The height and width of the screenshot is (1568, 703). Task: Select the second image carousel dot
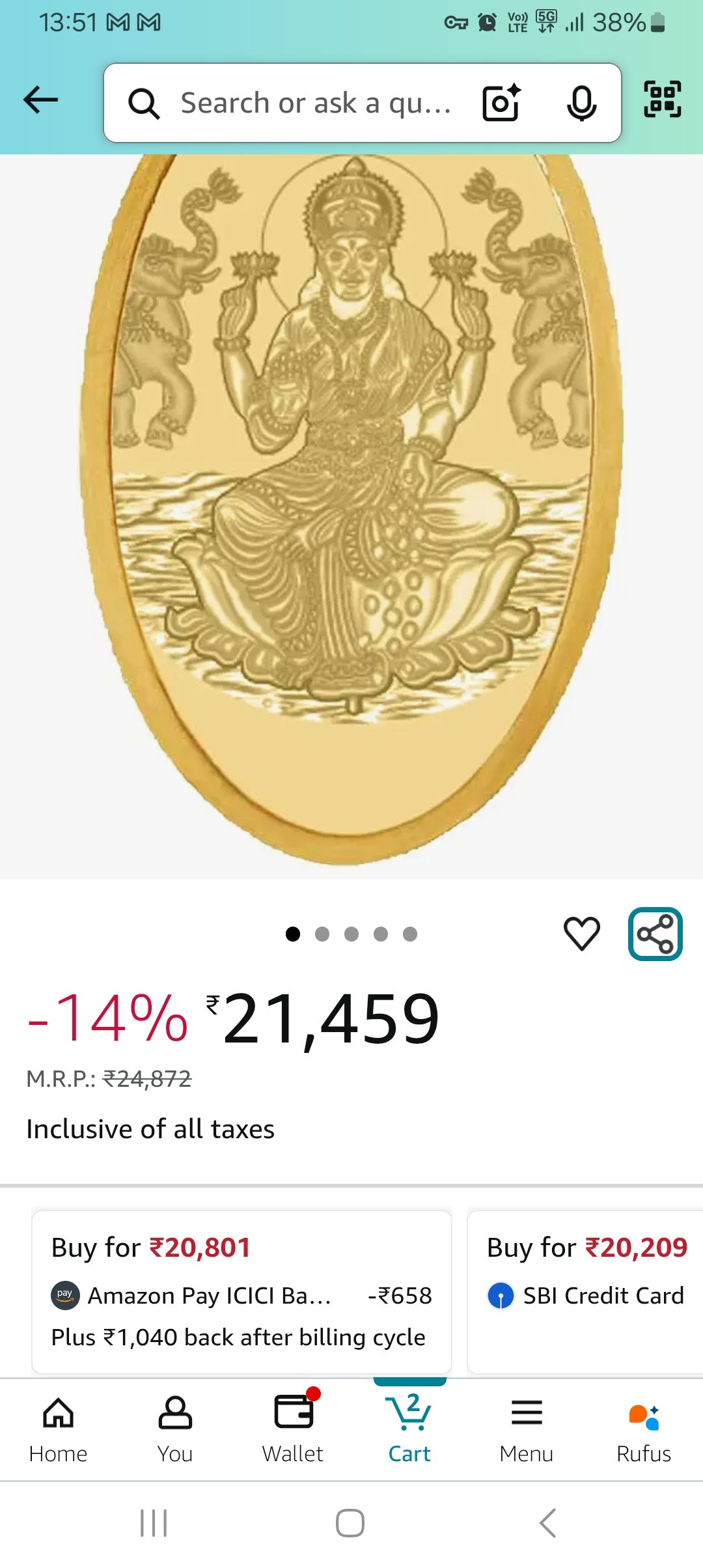coord(322,934)
